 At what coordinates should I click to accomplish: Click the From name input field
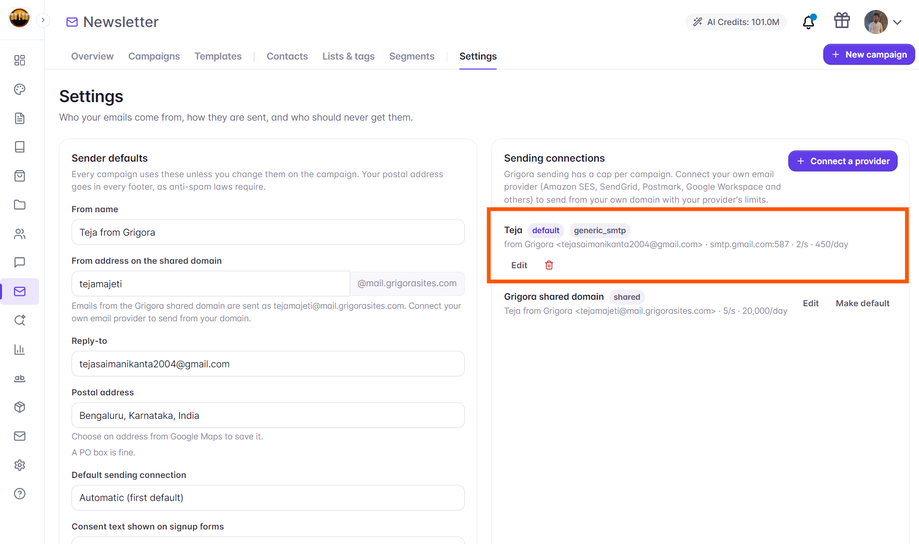pyautogui.click(x=268, y=232)
